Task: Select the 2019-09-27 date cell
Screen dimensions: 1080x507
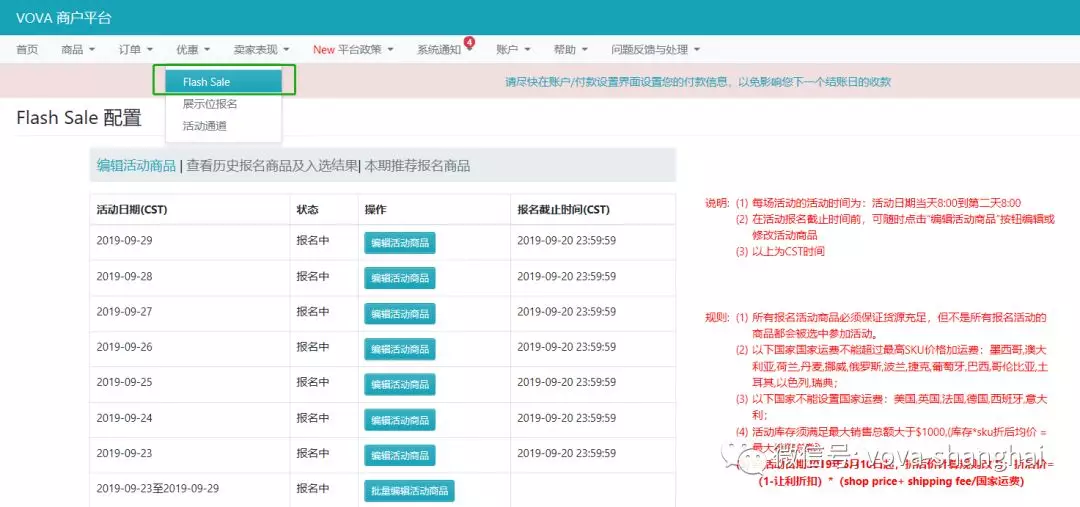Action: tap(189, 313)
